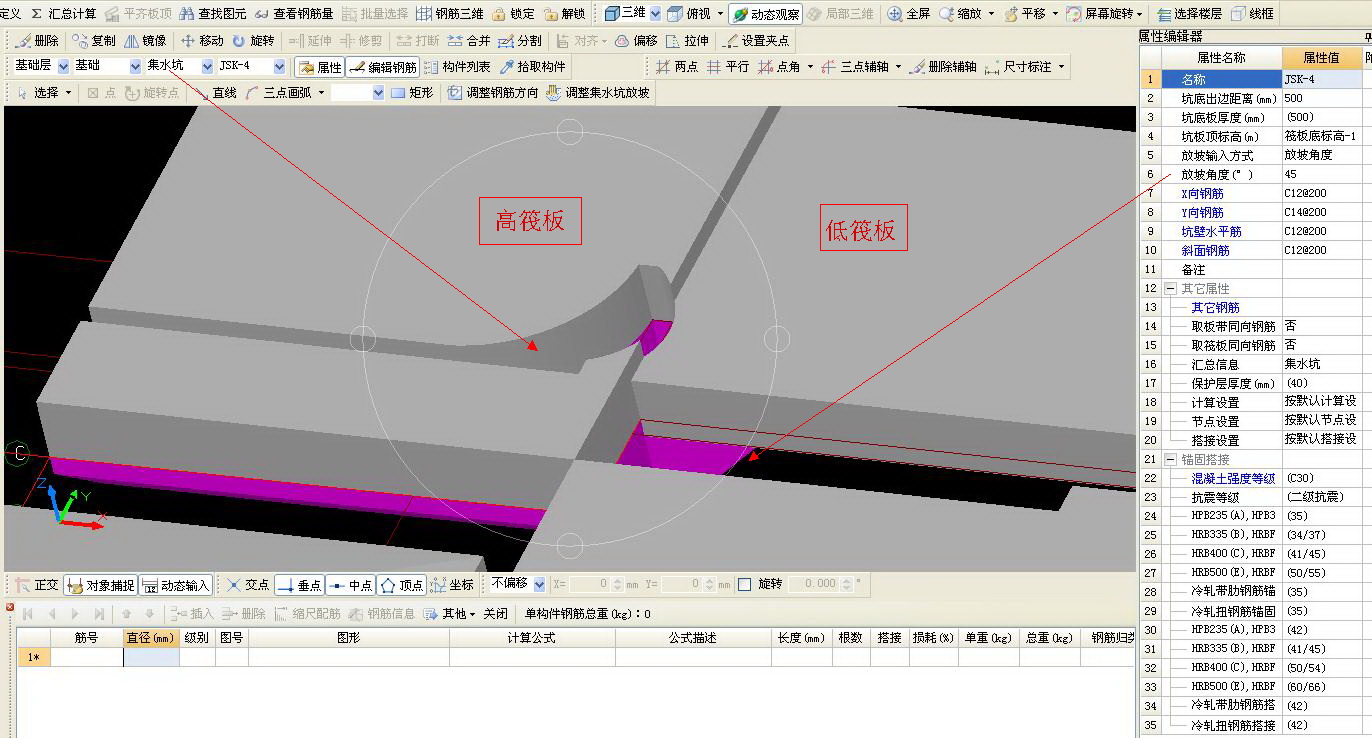Open the 基础 component category dropdown
This screenshot has width=1372, height=738.
pyautogui.click(x=135, y=66)
